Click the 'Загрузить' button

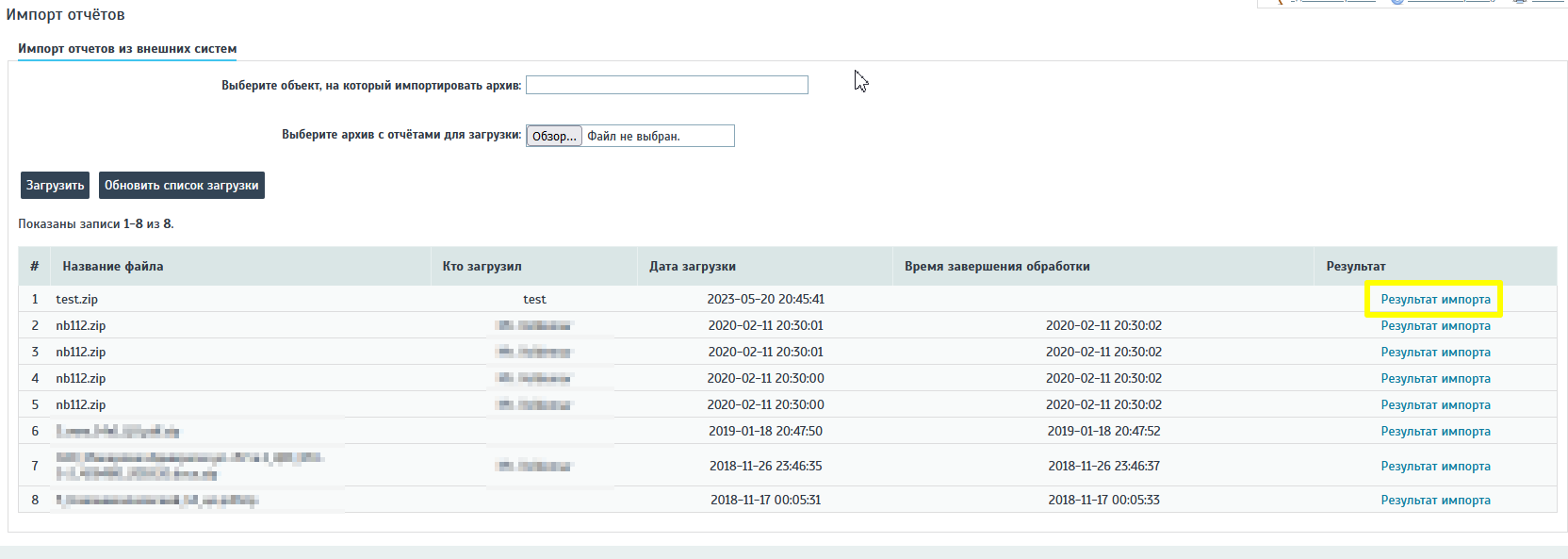tap(55, 186)
